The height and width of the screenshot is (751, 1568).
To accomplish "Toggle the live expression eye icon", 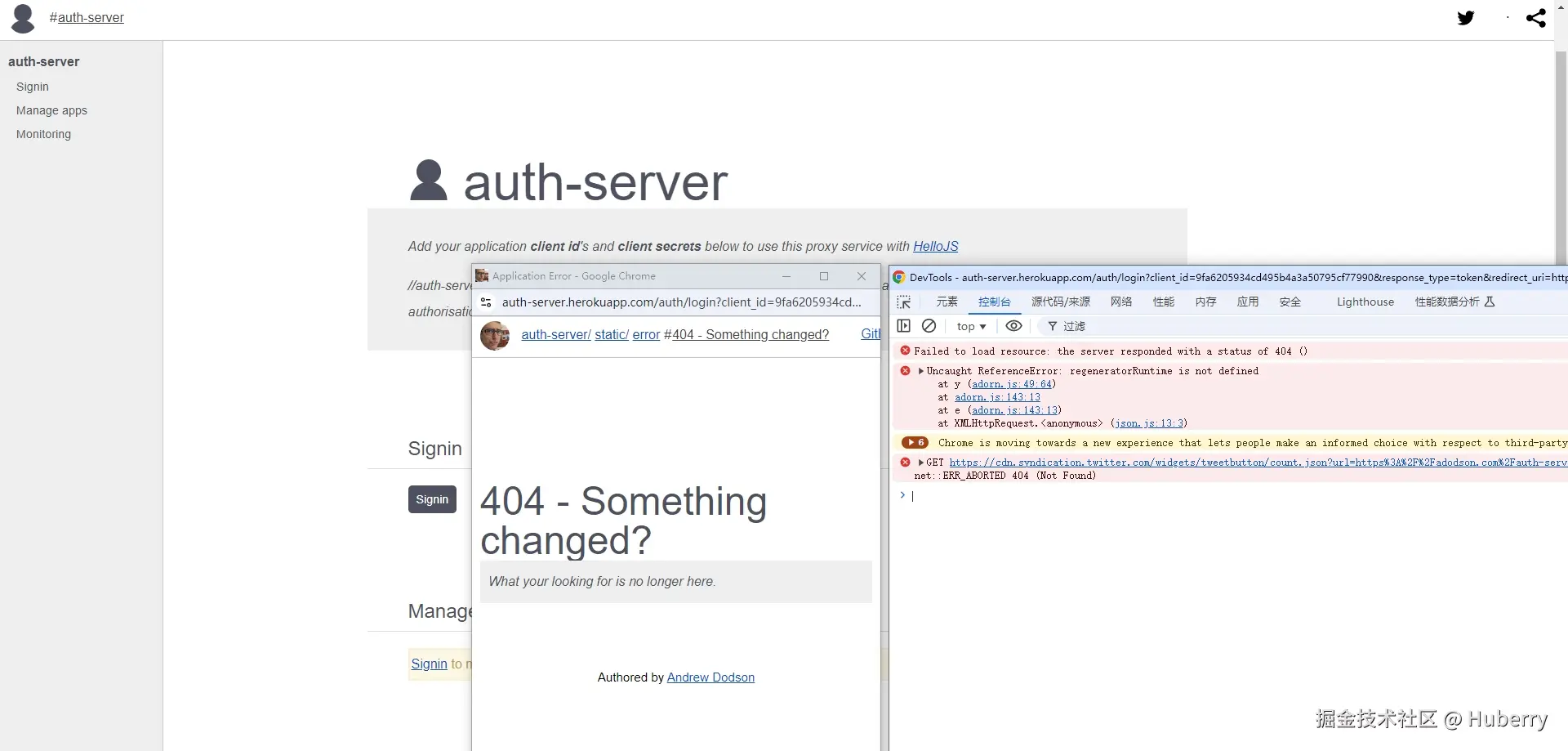I will tap(1013, 326).
